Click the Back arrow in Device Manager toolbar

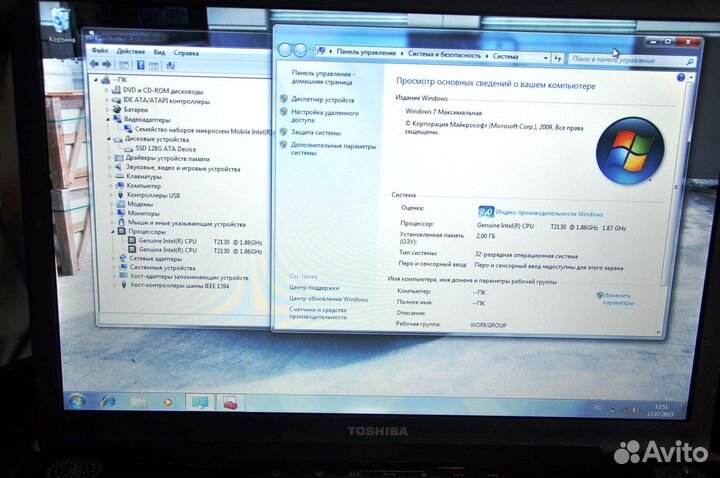(95, 64)
